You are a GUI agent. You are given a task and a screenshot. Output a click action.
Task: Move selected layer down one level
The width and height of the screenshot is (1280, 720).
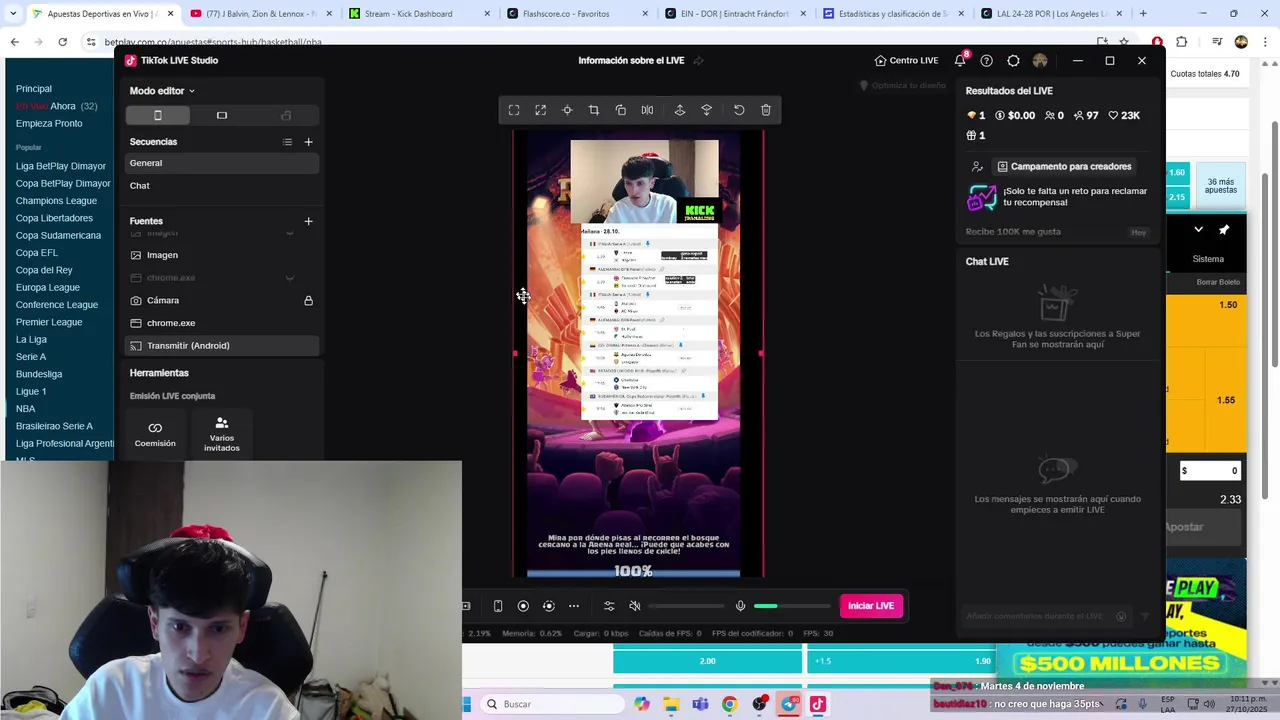point(707,110)
